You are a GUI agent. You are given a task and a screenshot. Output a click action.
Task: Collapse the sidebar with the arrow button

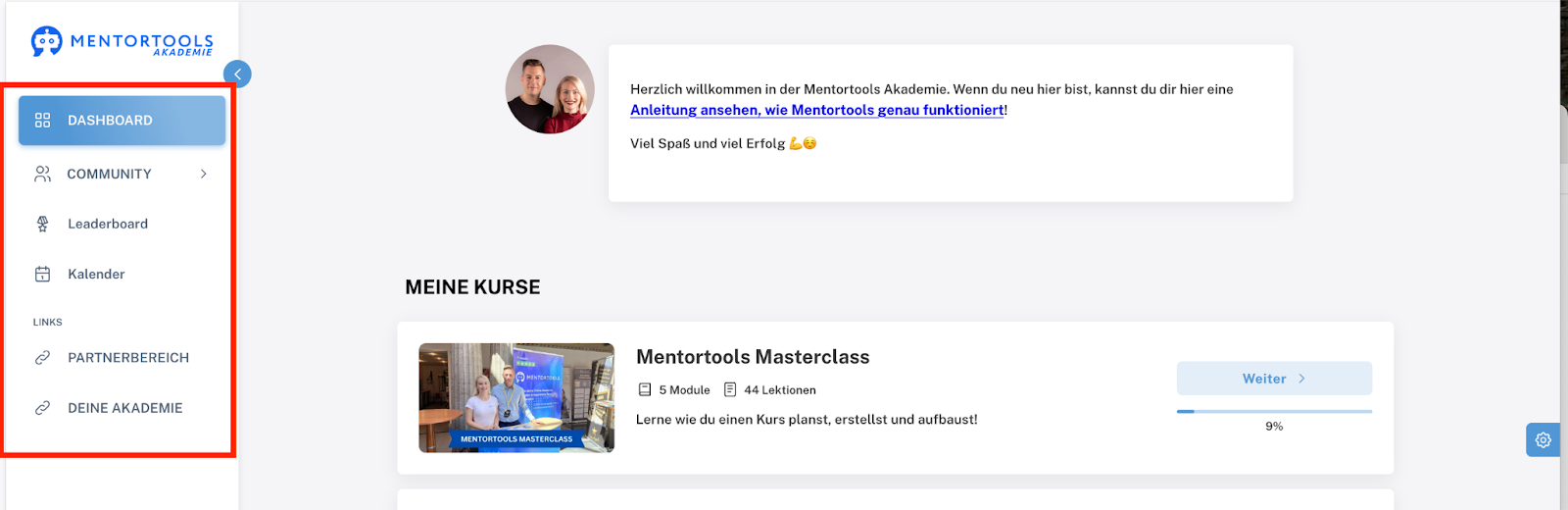click(237, 74)
